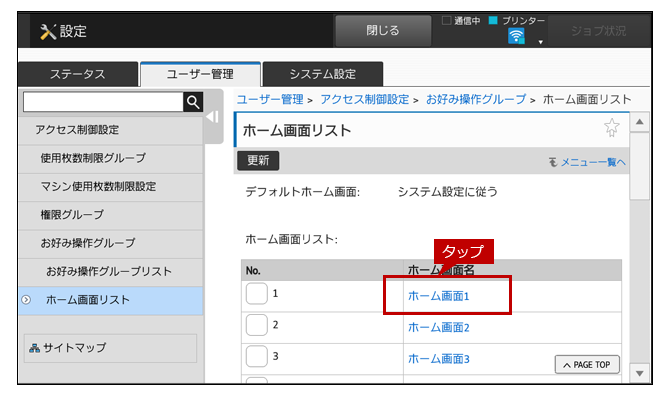
Task: Click the circled arrow beside ホーム画面リスト
Action: point(26,300)
